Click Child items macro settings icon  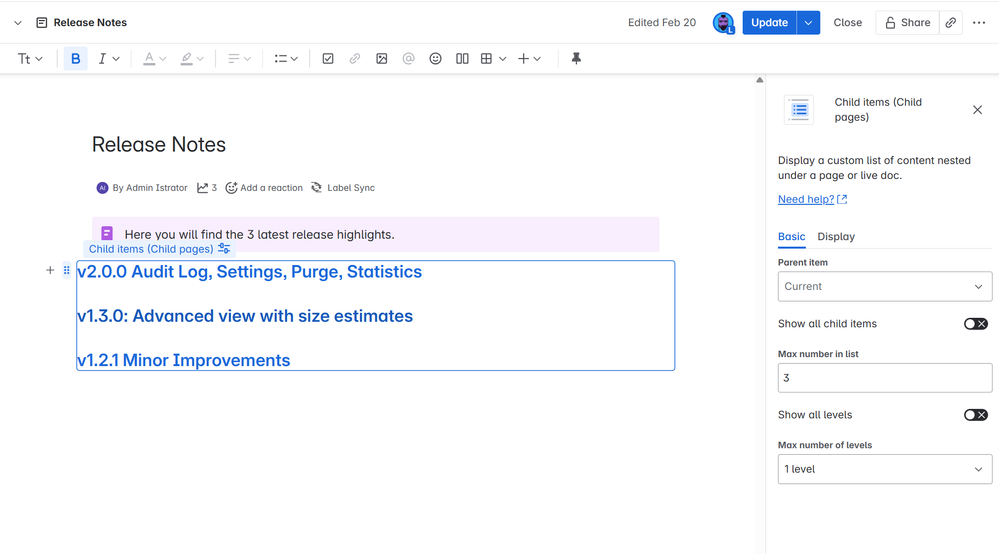[x=224, y=248]
